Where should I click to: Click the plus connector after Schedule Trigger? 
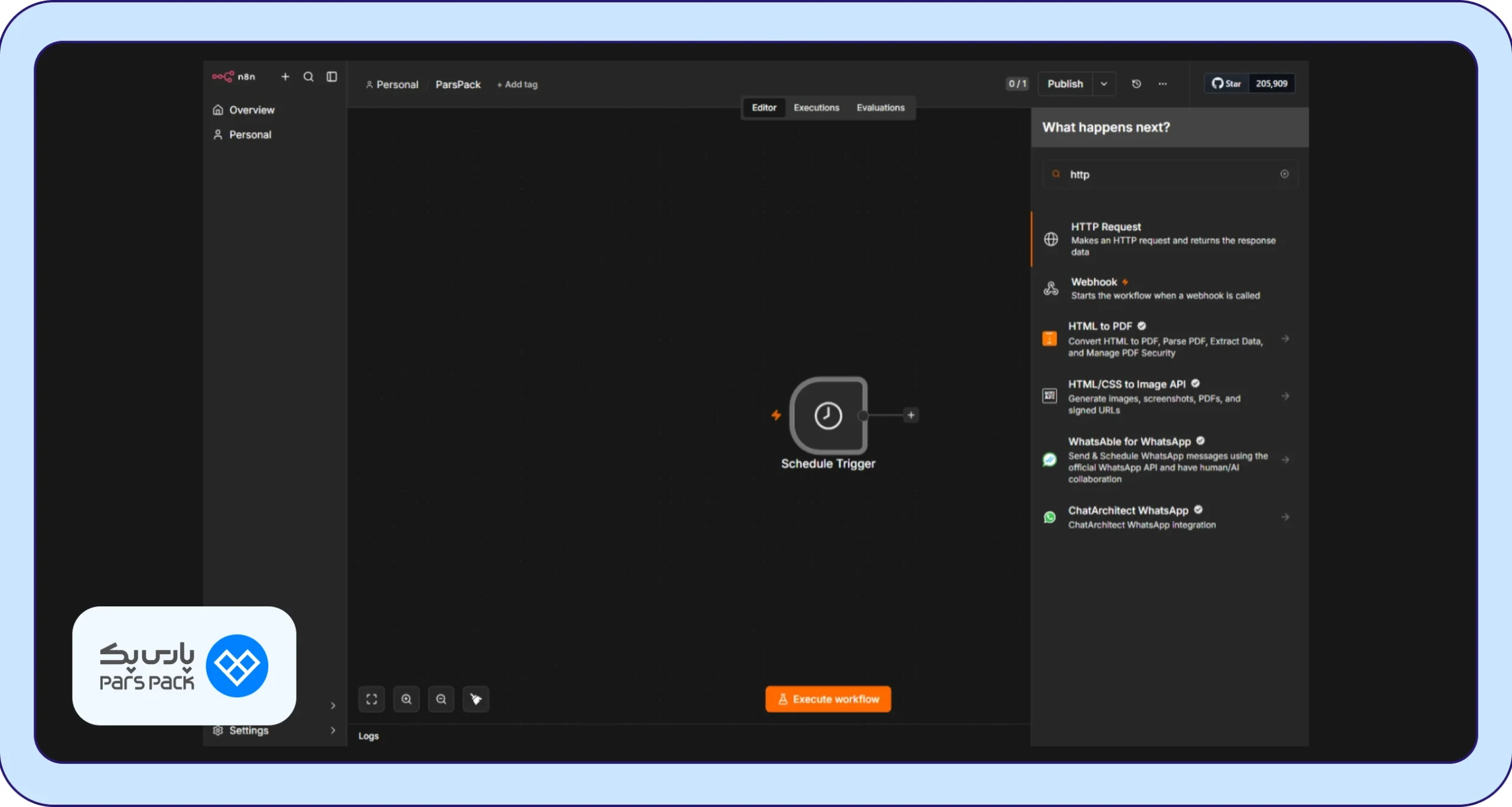pos(911,416)
